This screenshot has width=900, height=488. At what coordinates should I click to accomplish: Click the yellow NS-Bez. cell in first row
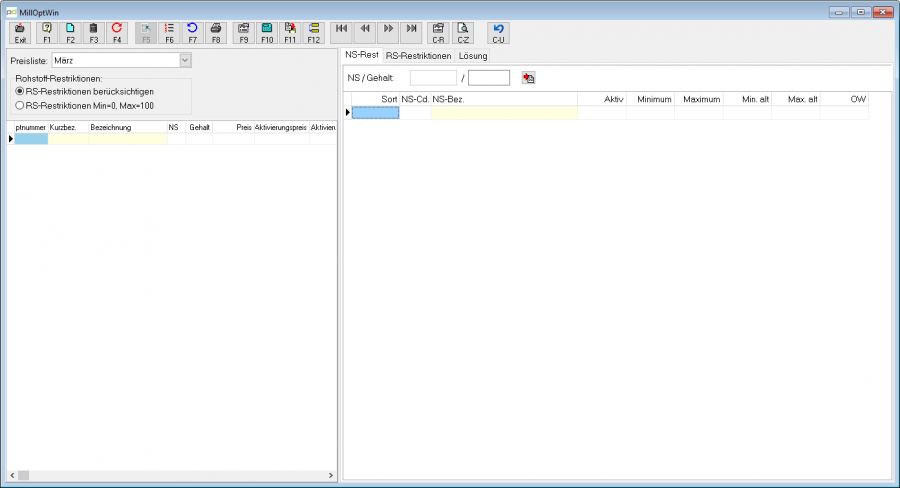504,113
